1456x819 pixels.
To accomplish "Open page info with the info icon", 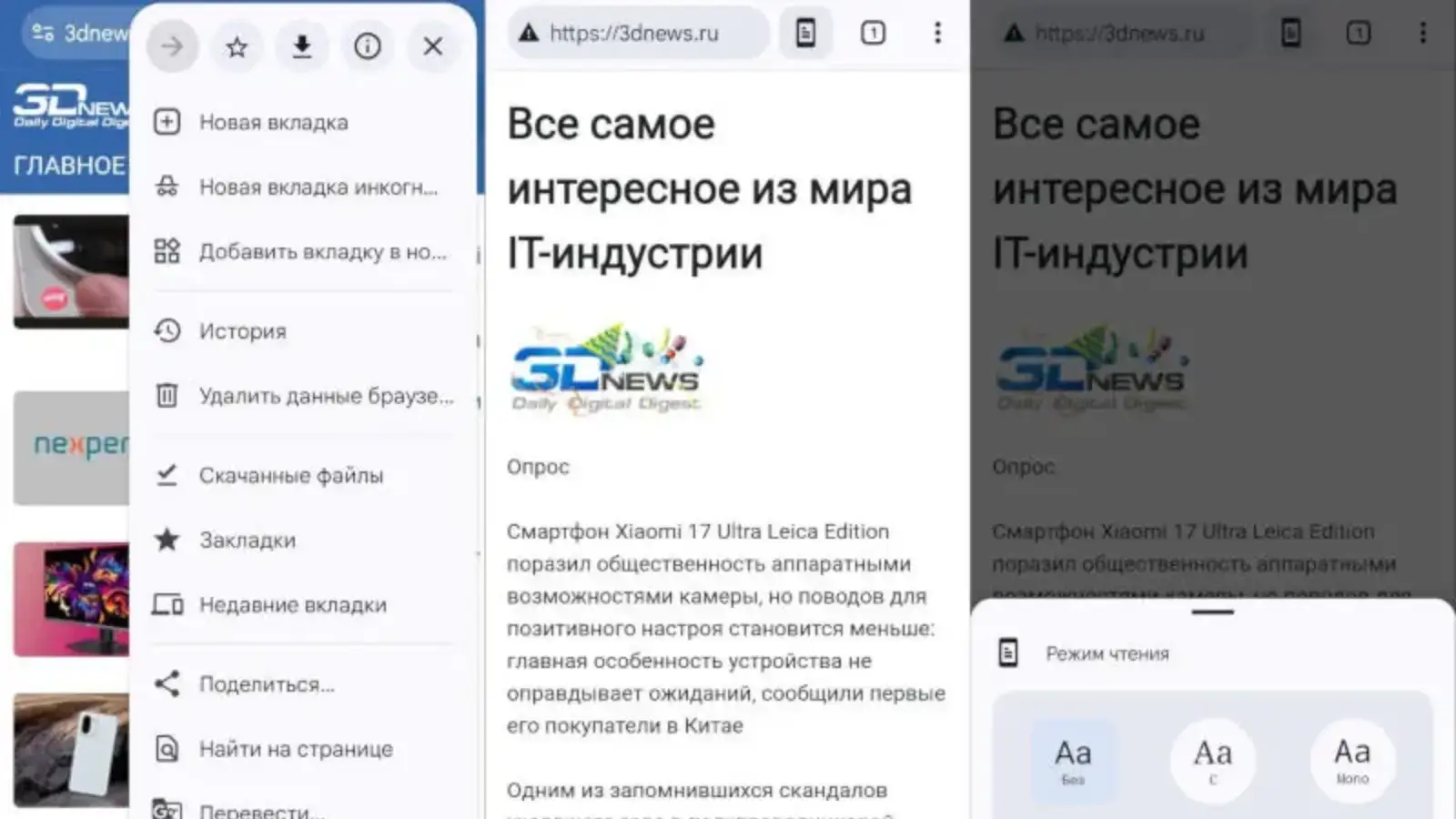I will click(x=368, y=46).
